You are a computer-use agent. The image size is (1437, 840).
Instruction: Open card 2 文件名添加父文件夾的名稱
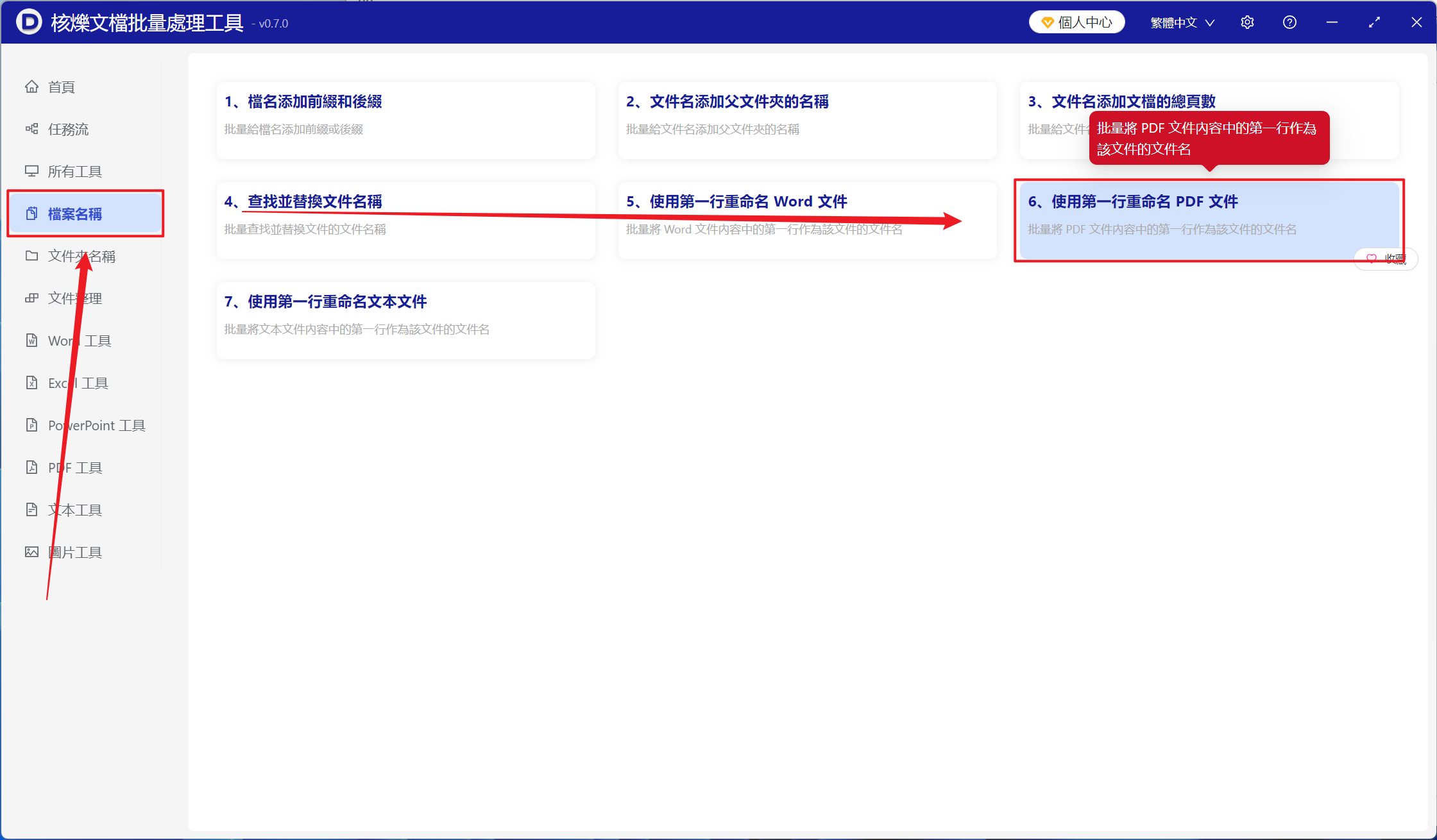(807, 121)
